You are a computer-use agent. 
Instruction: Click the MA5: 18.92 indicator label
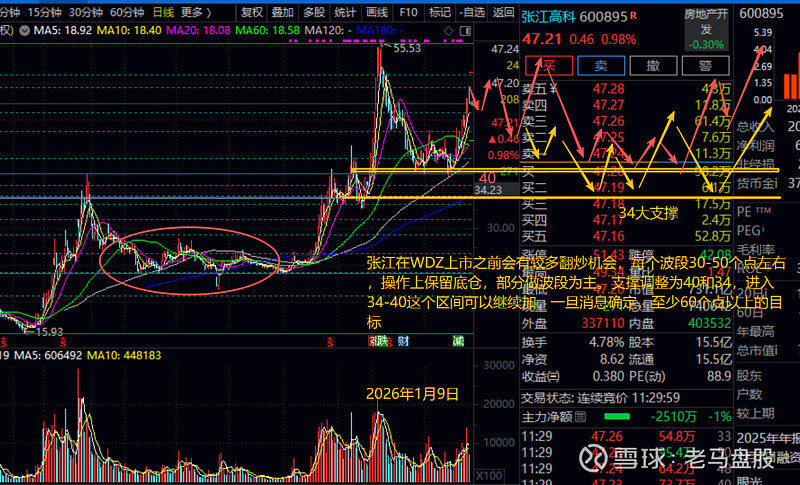pyautogui.click(x=63, y=31)
